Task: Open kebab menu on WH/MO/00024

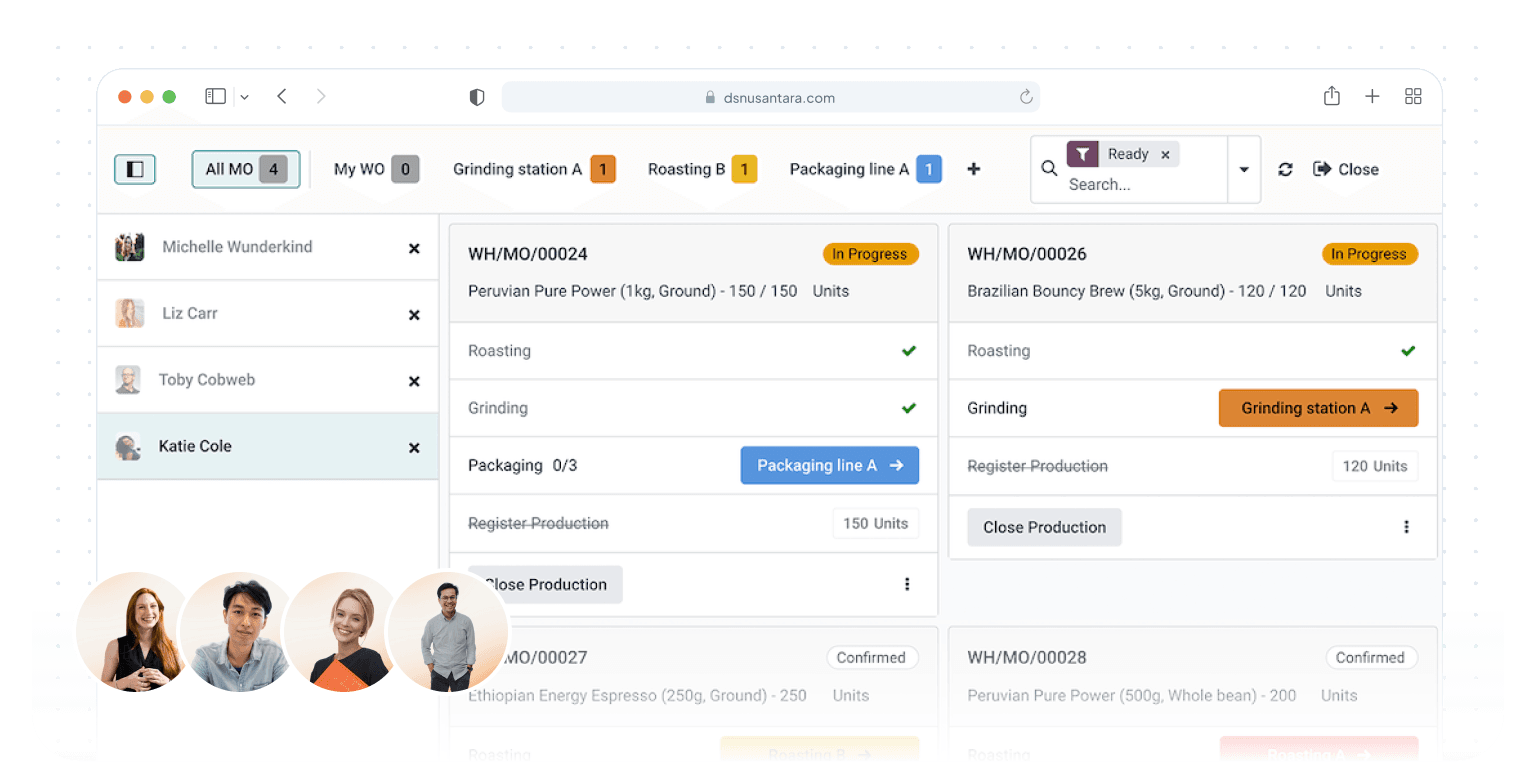Action: pos(907,584)
